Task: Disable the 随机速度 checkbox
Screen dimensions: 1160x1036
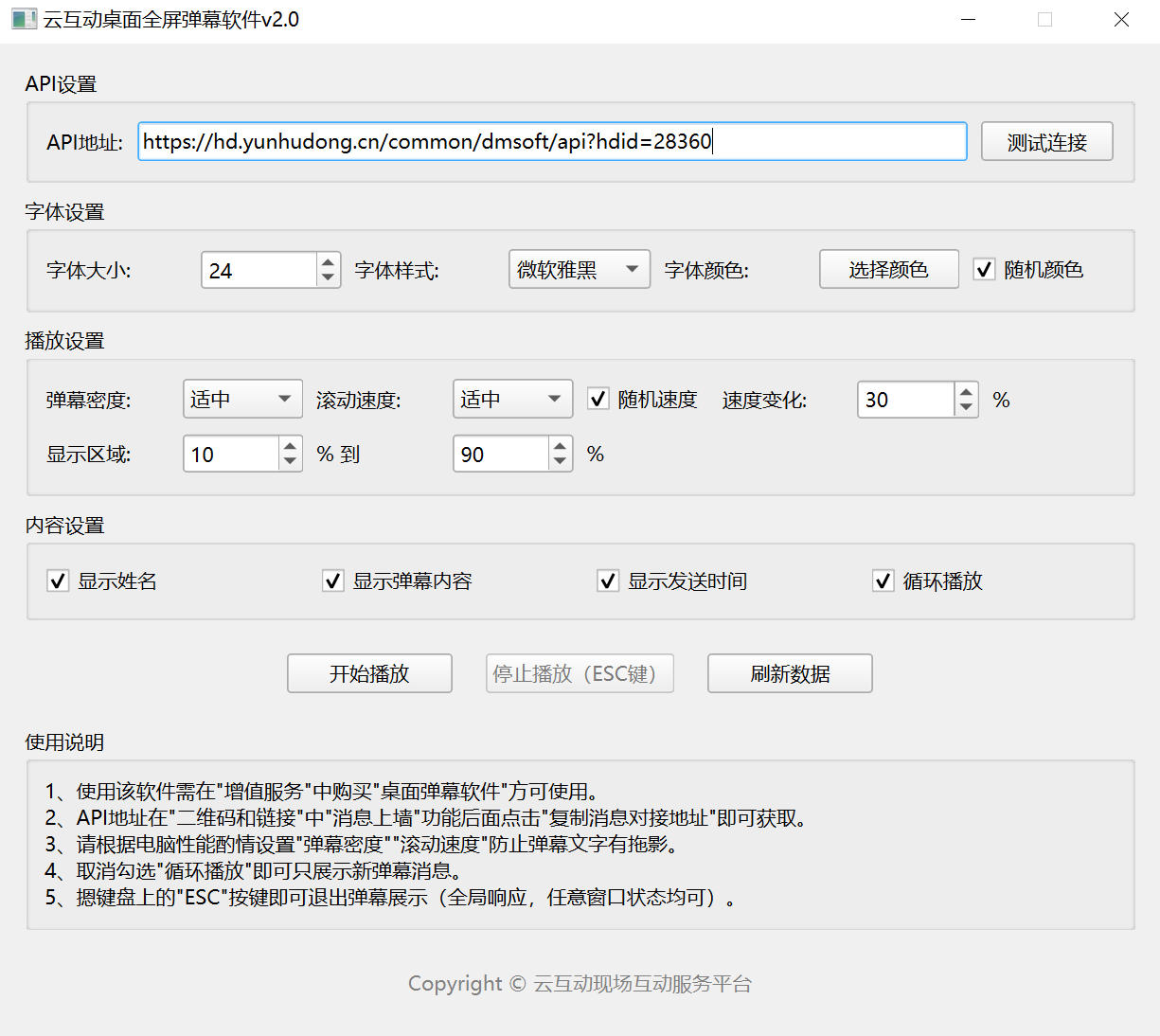Action: 598,400
